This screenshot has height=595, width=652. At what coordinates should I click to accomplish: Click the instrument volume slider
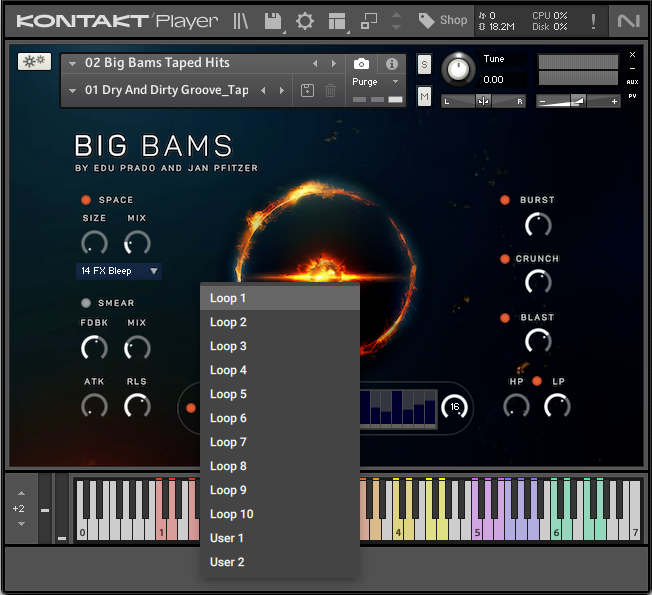tap(579, 101)
